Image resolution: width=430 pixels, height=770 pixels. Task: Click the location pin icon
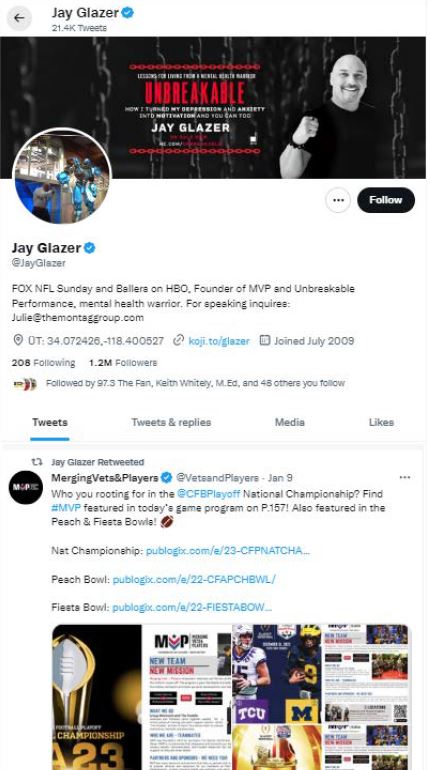(18, 340)
